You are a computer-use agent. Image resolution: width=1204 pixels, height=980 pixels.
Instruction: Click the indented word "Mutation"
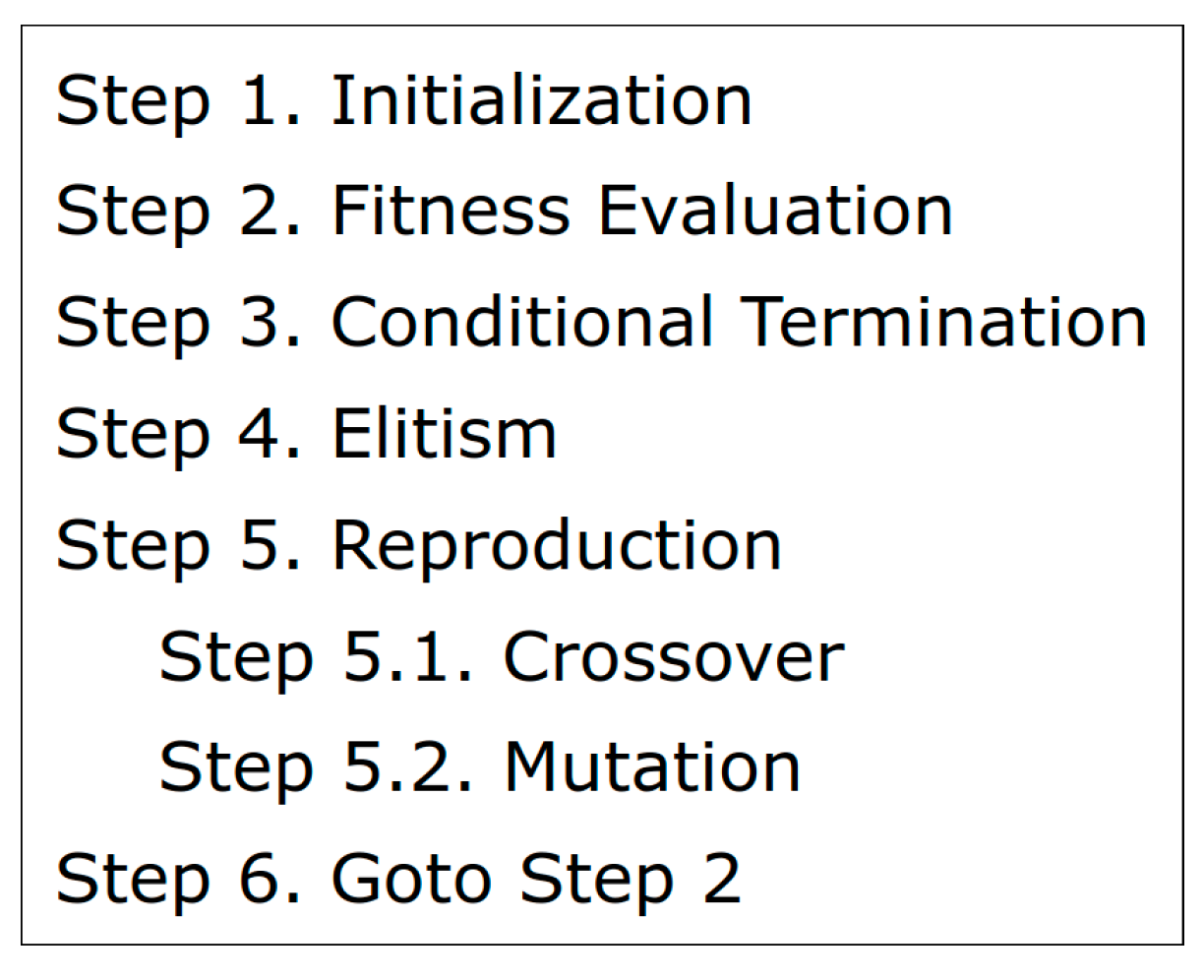tap(651, 767)
